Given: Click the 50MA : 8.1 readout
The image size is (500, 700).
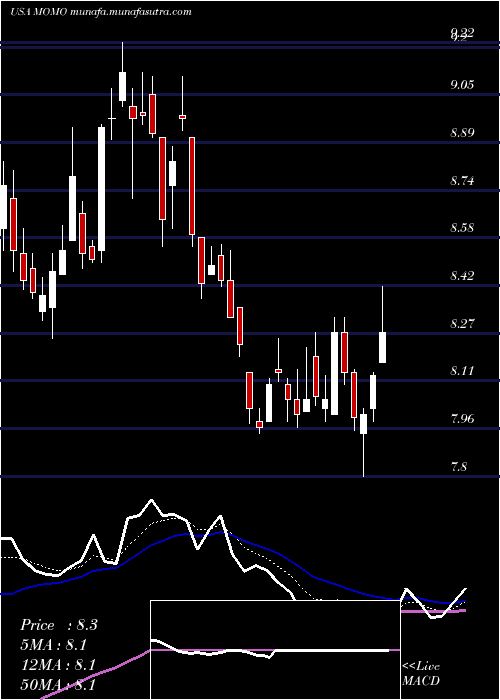Looking at the screenshot, I should (x=58, y=685).
